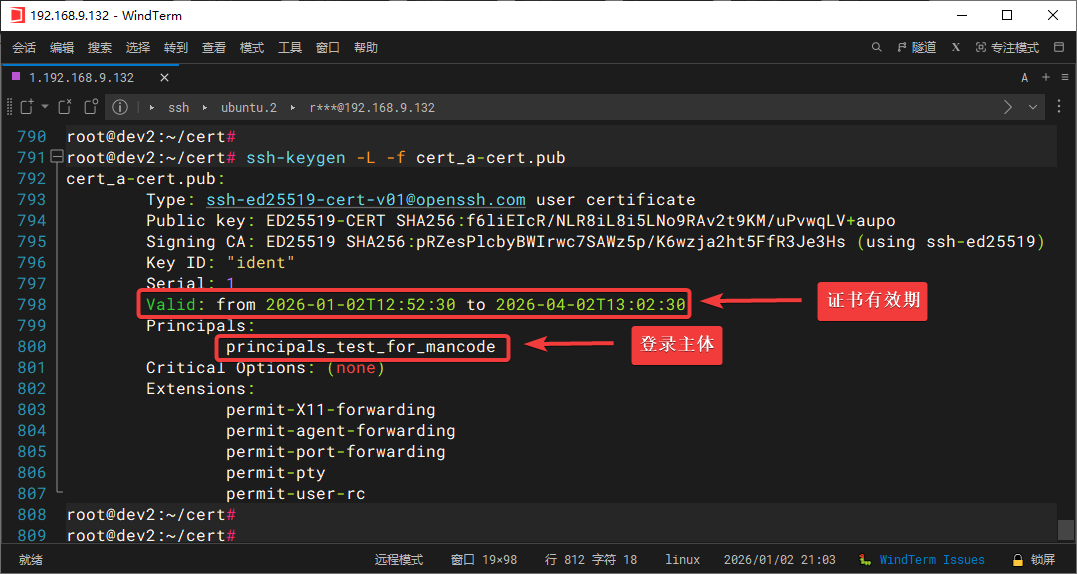Viewport: 1077px width, 574px height.
Task: Toggle the layout panel icon at top right
Action: coord(1058,47)
